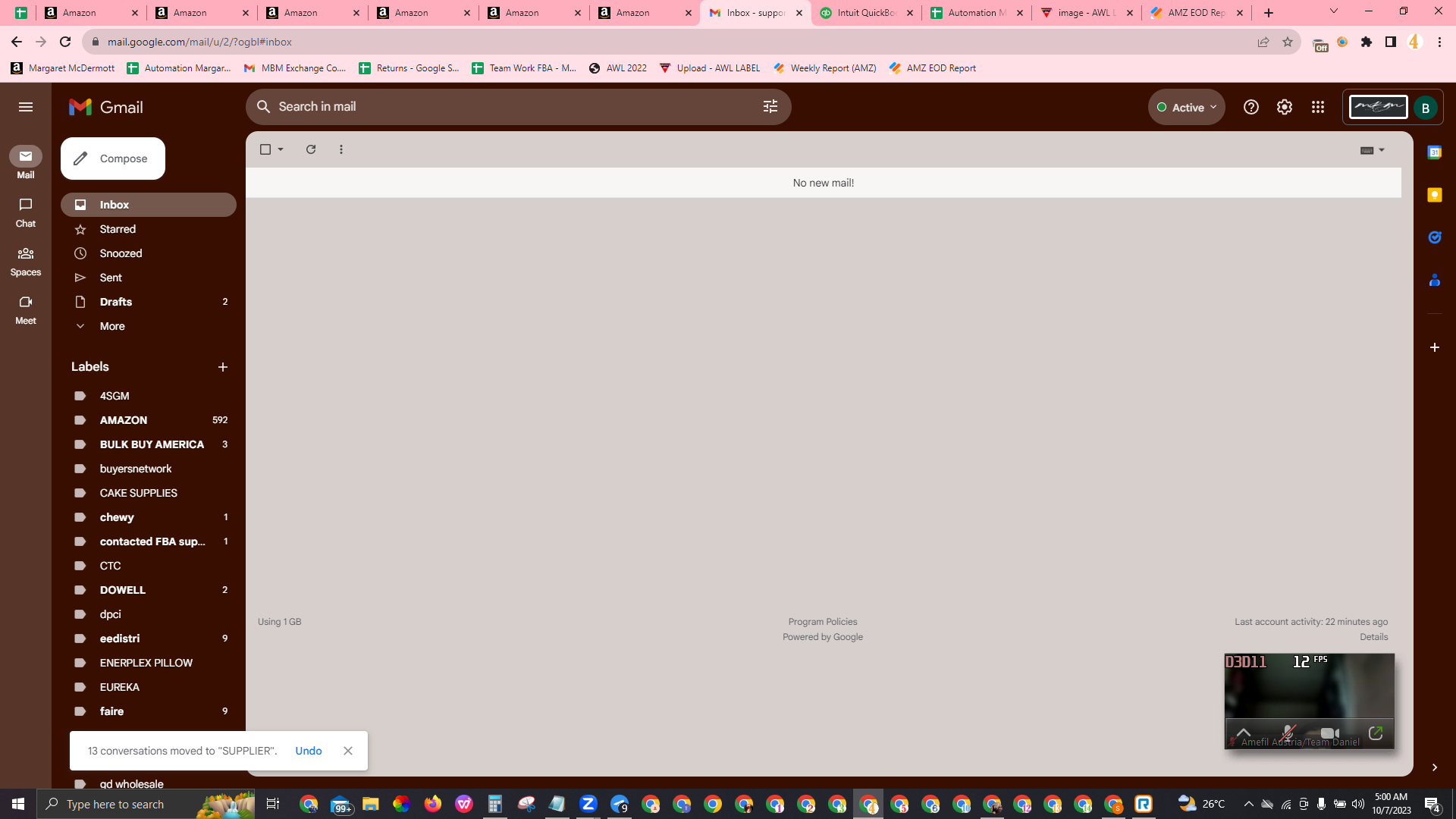Compose a new email
This screenshot has width=1456, height=819.
(113, 158)
